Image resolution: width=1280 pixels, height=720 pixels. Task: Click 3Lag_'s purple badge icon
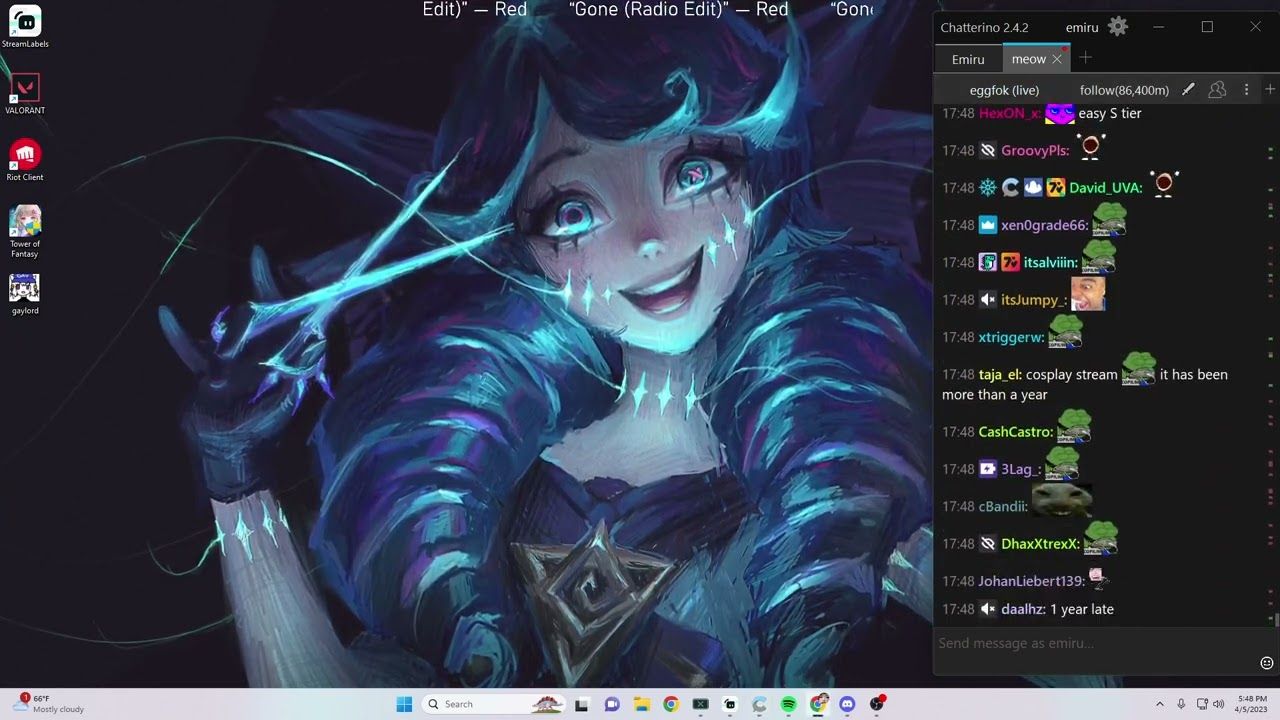pos(987,469)
